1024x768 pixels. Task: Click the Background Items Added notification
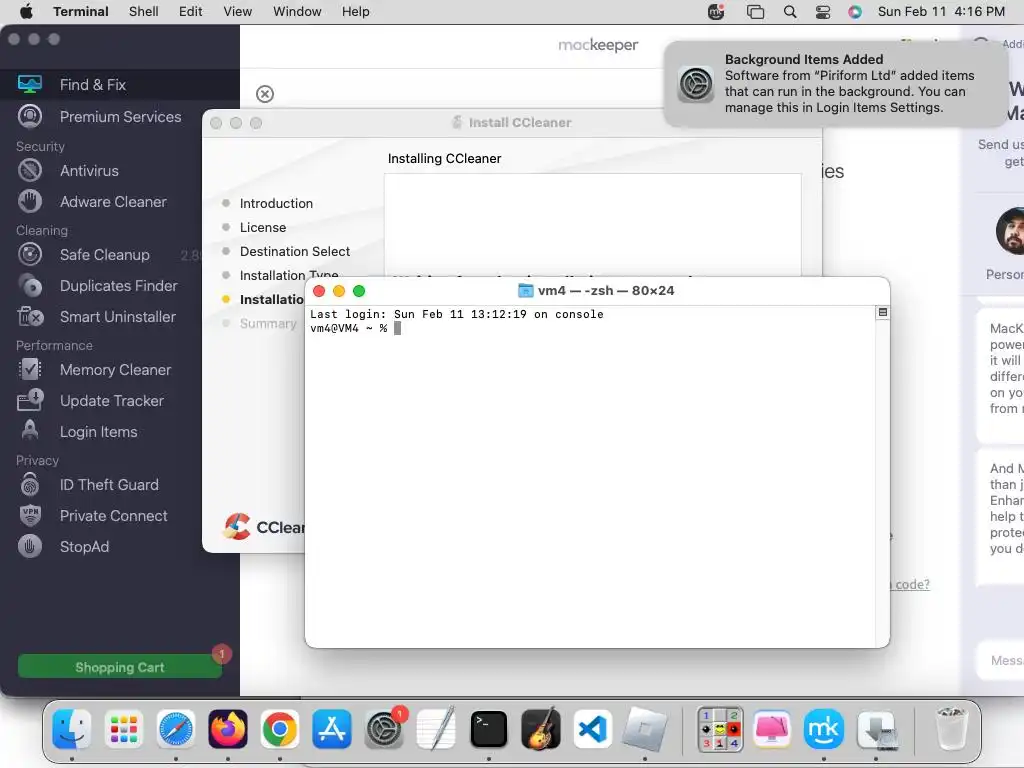pos(836,84)
